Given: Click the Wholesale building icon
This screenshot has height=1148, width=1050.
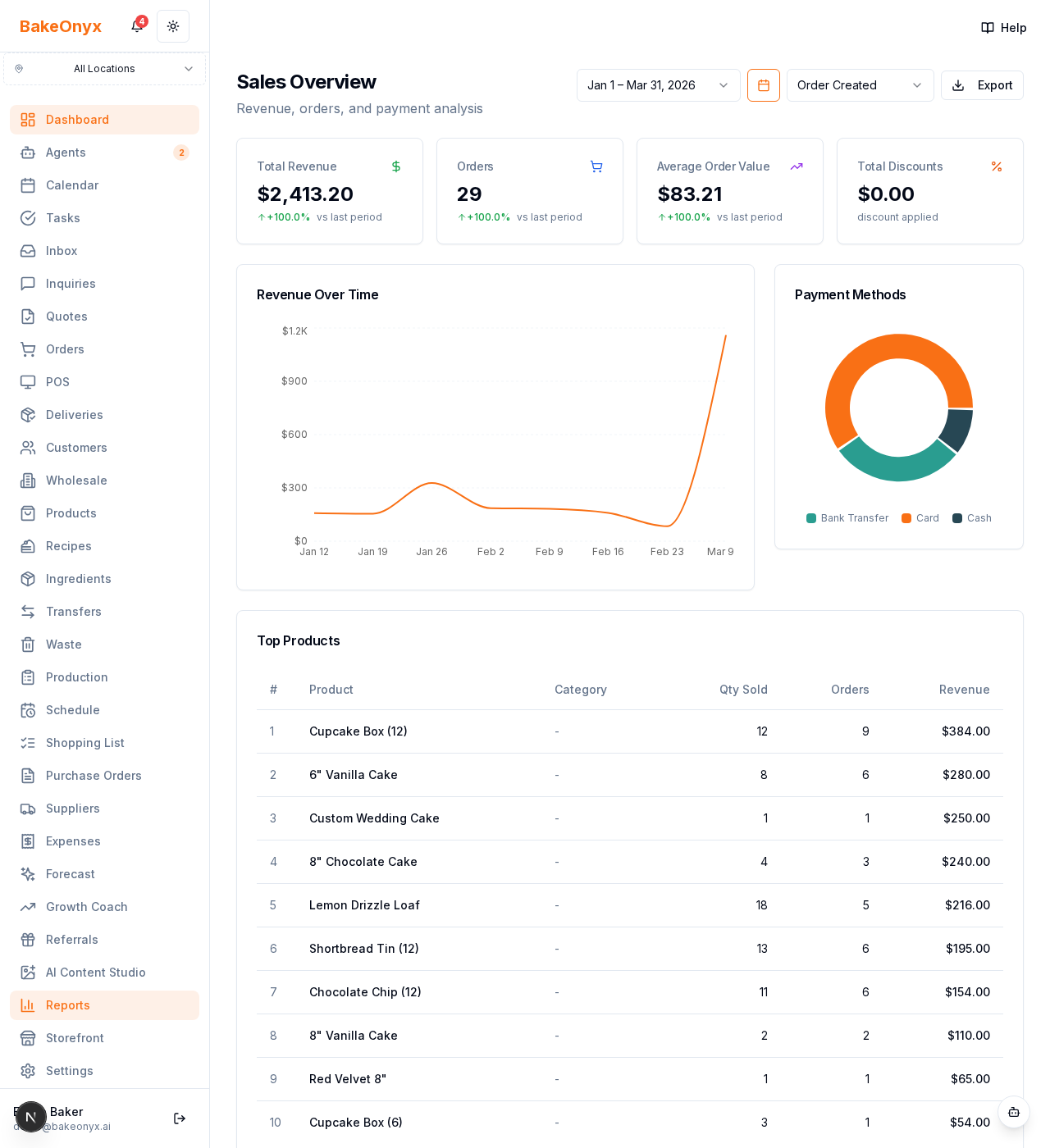Looking at the screenshot, I should 28,481.
